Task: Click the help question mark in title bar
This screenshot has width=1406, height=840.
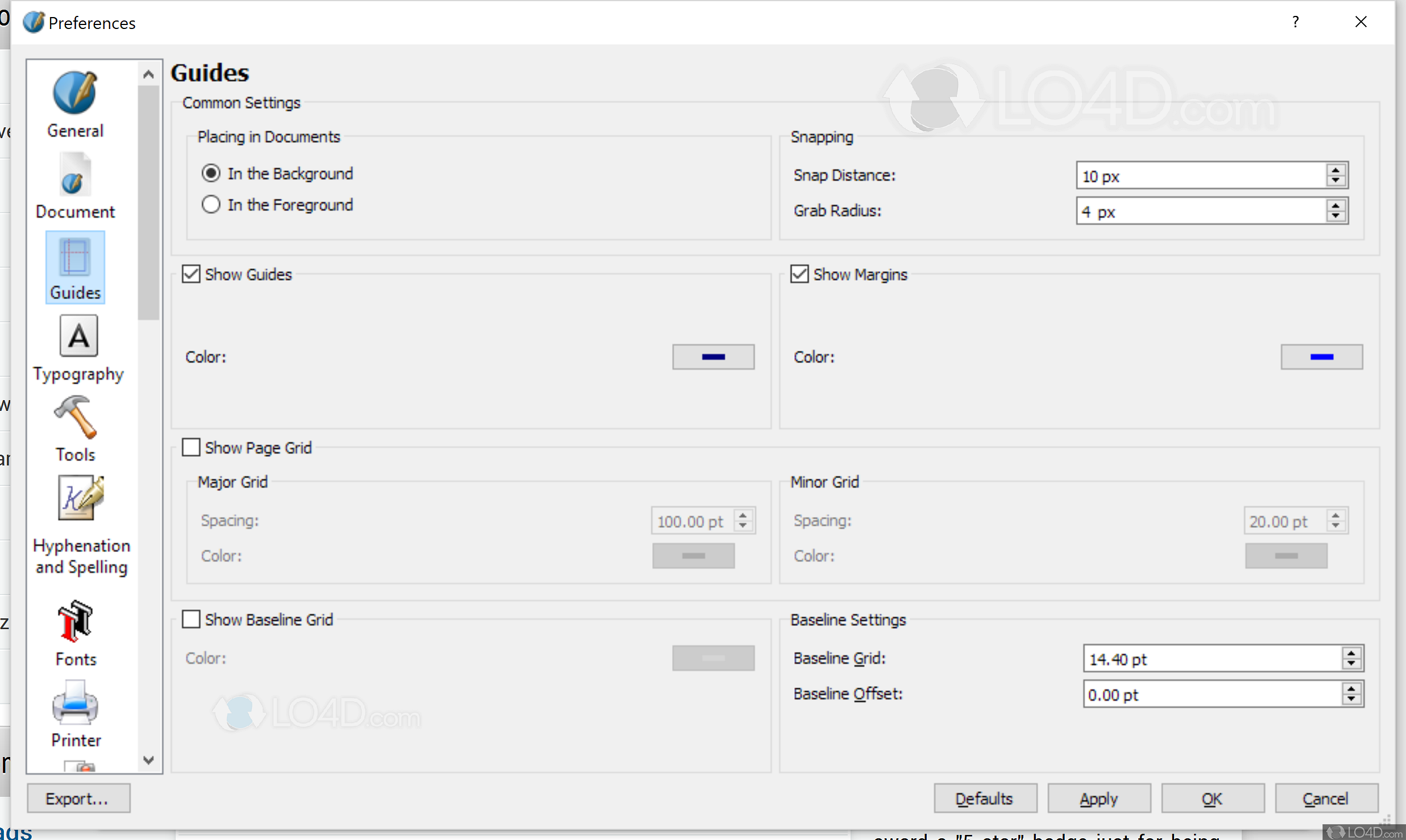Action: point(1295,22)
